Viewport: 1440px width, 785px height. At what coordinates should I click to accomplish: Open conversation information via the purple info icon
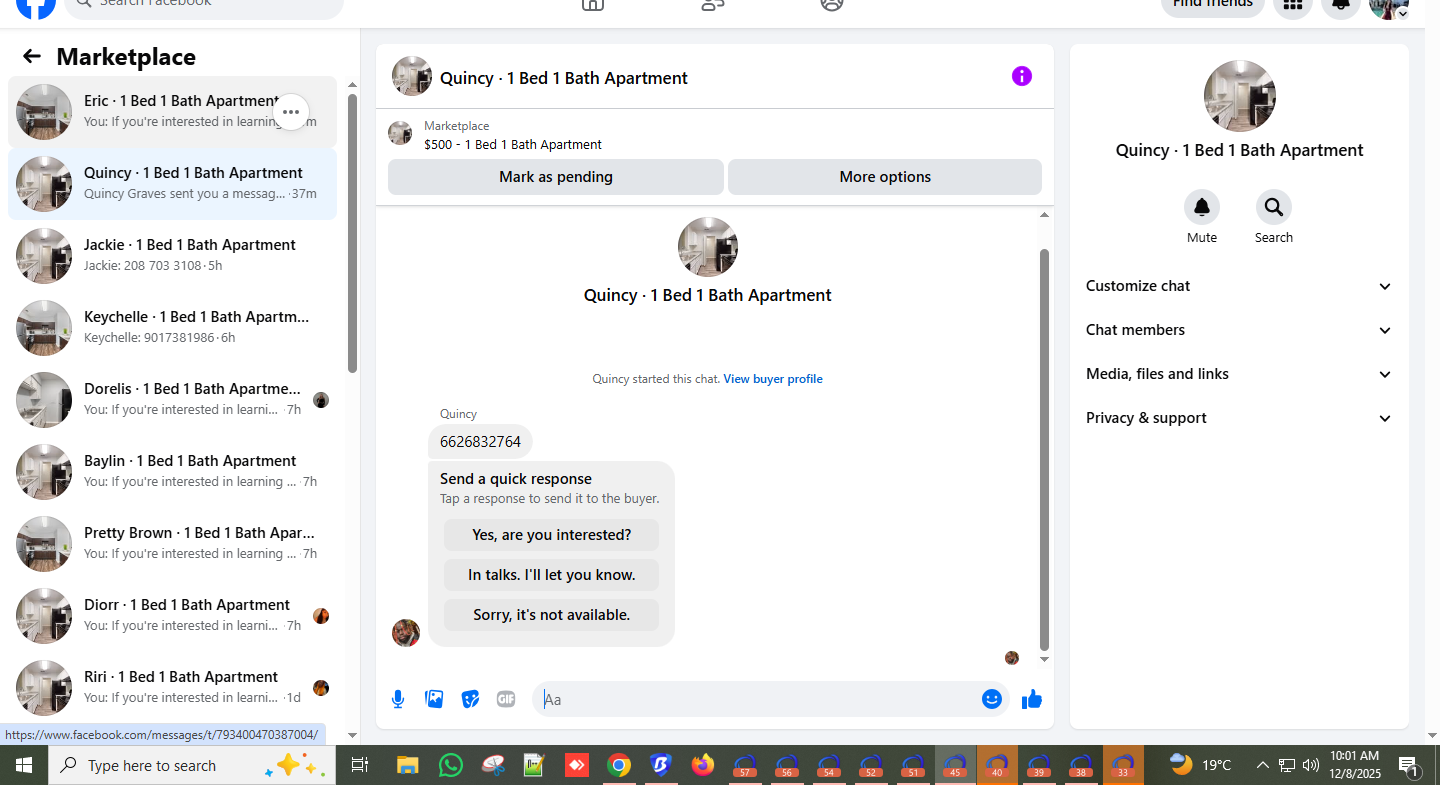pos(1021,76)
